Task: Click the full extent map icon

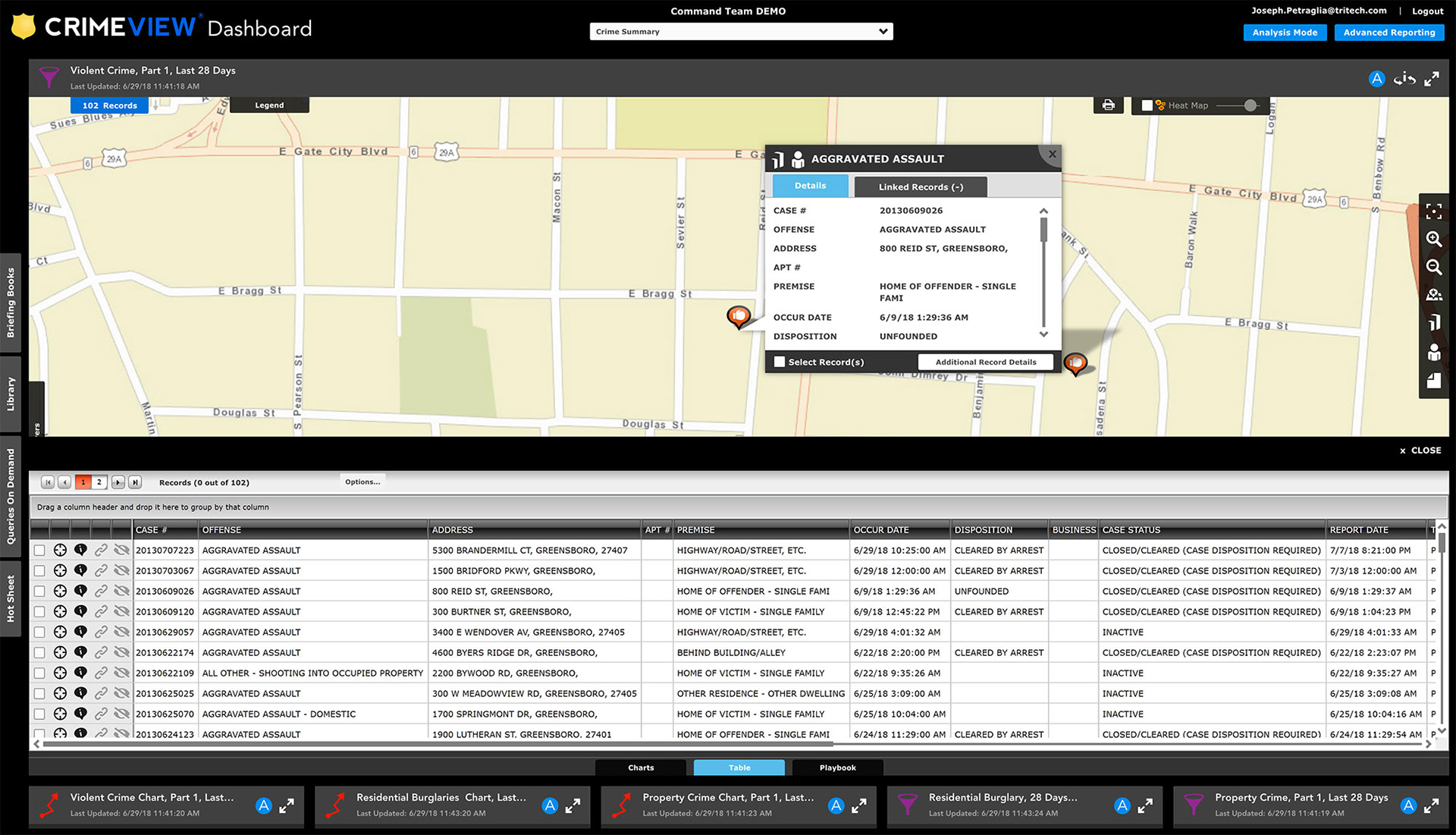Action: [x=1433, y=212]
